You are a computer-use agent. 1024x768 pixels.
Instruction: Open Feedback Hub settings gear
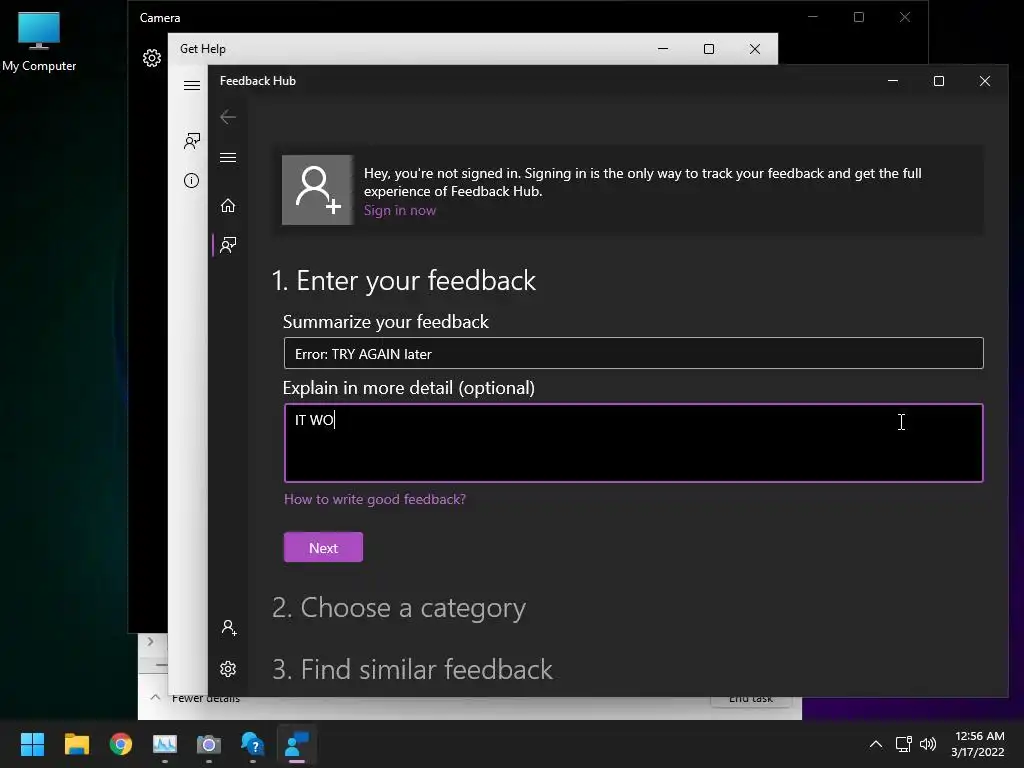coord(228,669)
